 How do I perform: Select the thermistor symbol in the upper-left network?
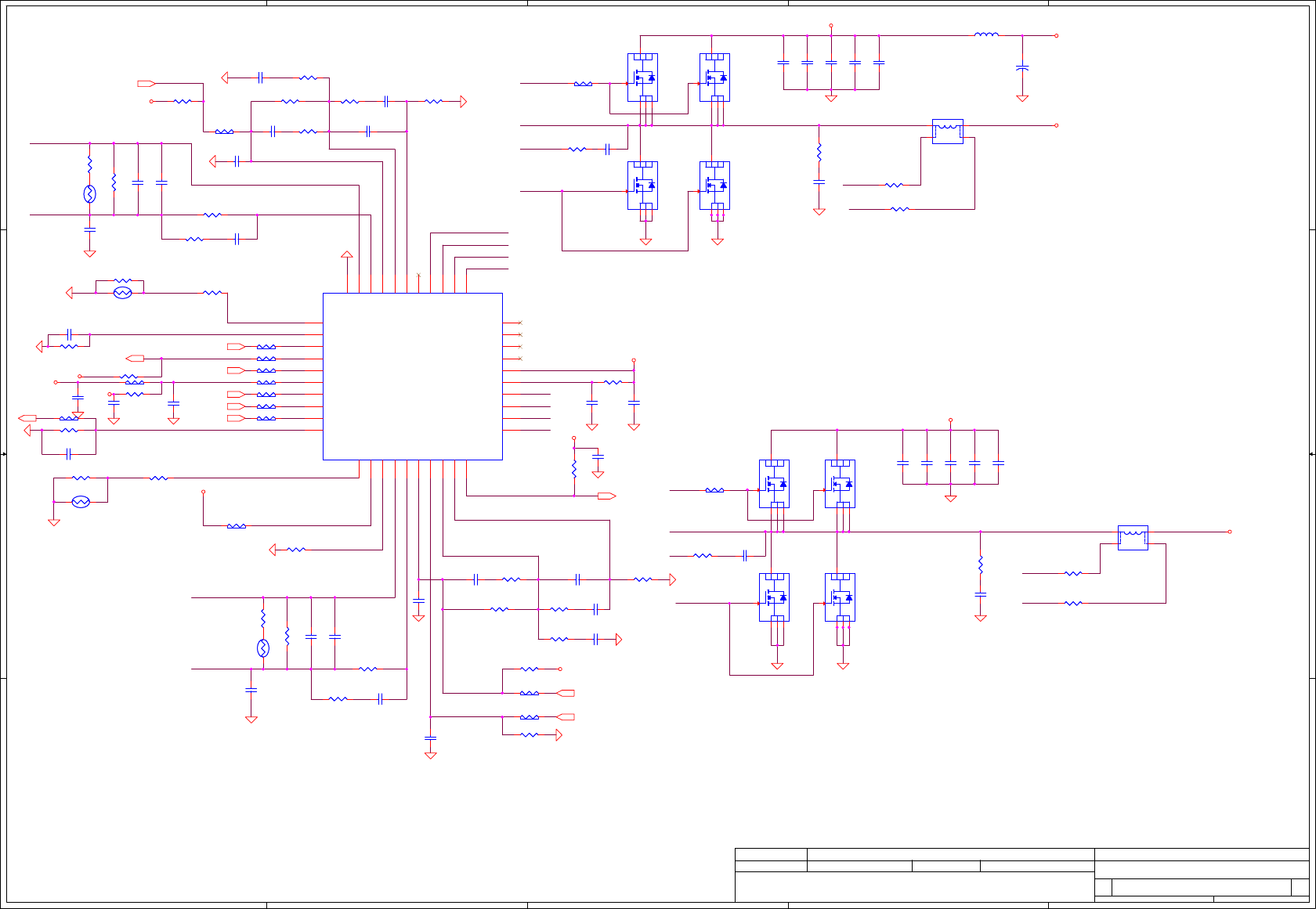click(89, 194)
